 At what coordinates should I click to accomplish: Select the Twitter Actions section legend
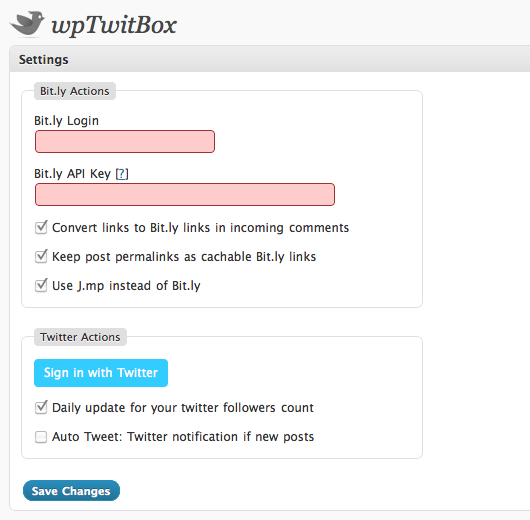[80, 337]
